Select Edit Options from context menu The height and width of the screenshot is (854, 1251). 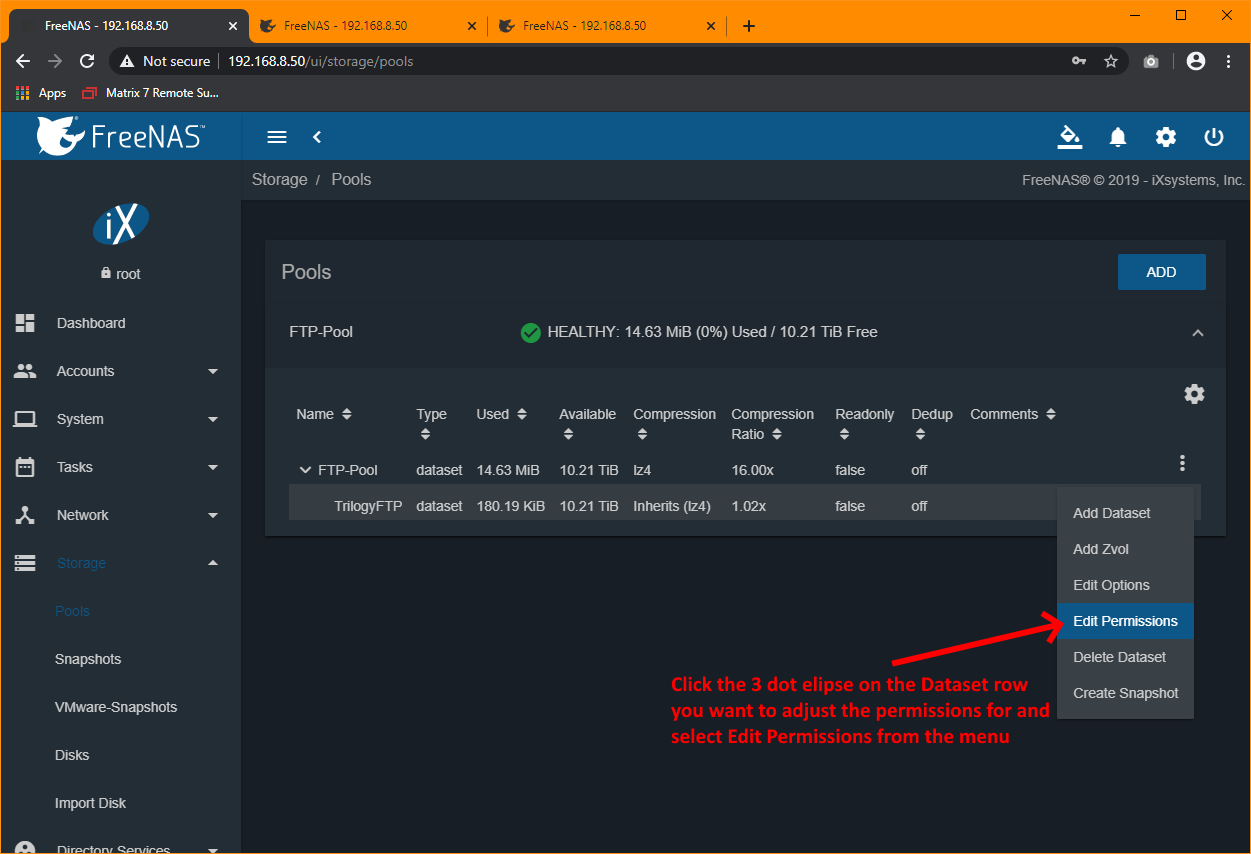[x=1125, y=585]
